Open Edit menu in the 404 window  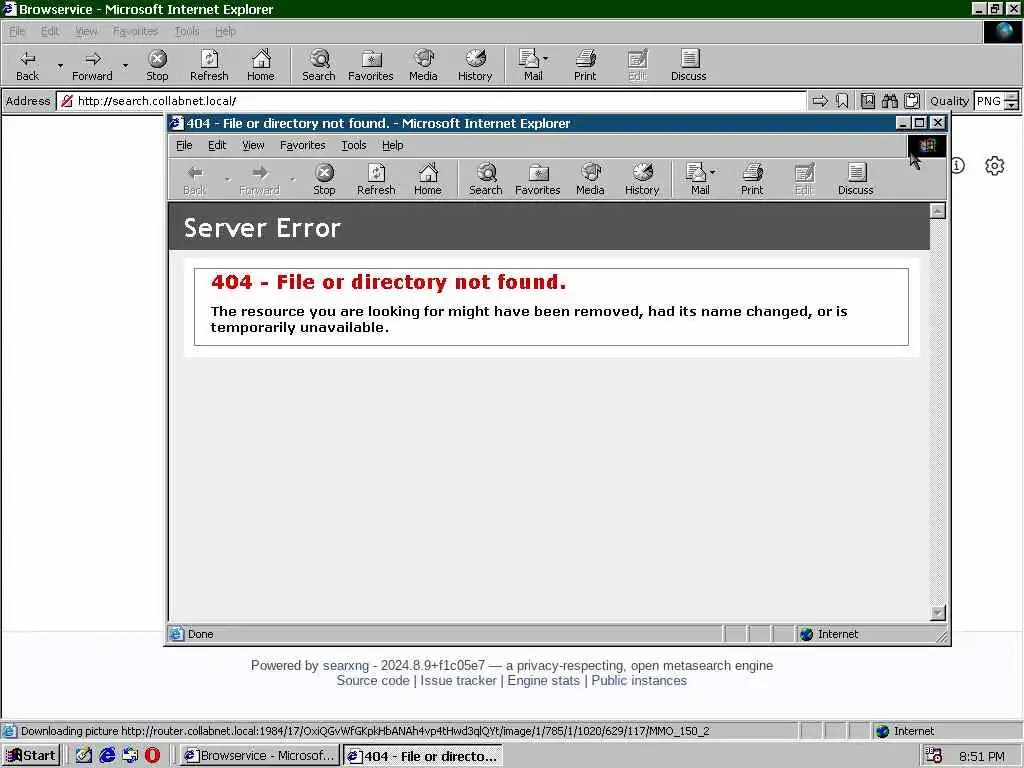(x=217, y=145)
